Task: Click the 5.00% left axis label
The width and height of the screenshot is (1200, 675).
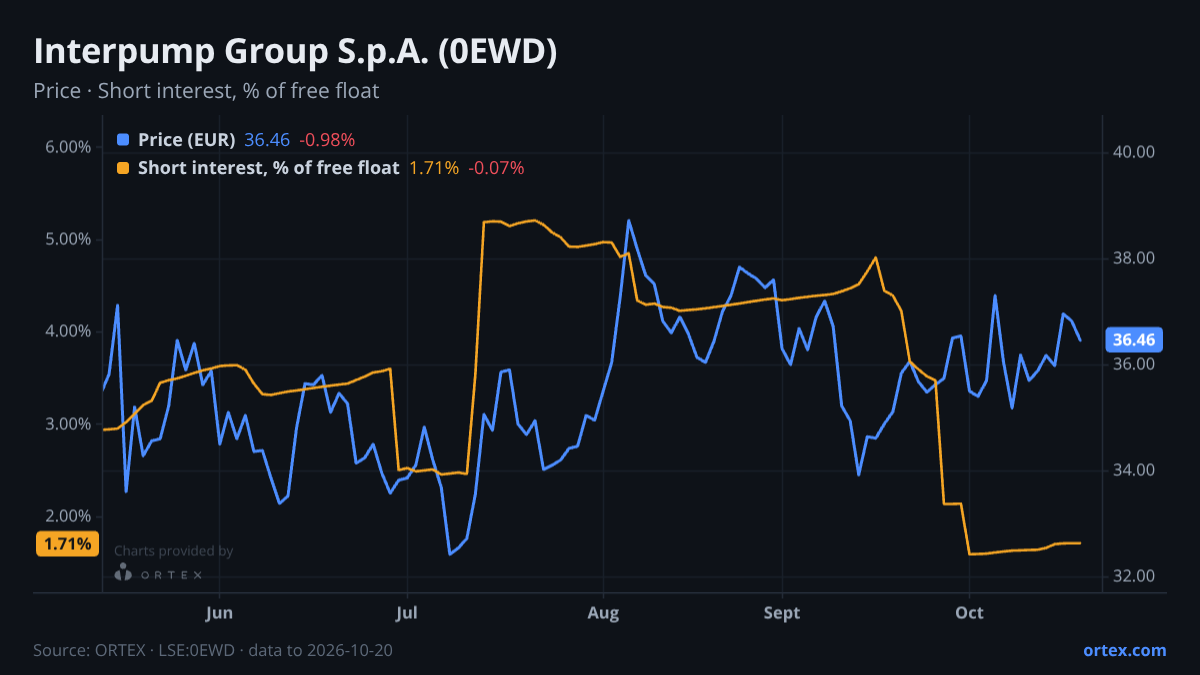Action: [68, 239]
